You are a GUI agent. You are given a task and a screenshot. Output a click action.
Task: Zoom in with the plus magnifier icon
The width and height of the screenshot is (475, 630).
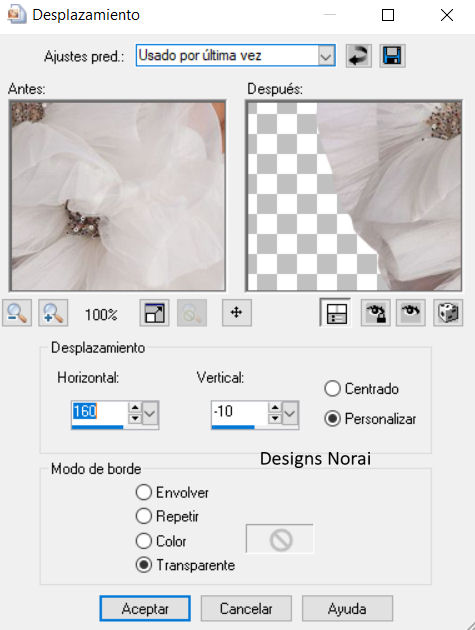click(x=53, y=313)
